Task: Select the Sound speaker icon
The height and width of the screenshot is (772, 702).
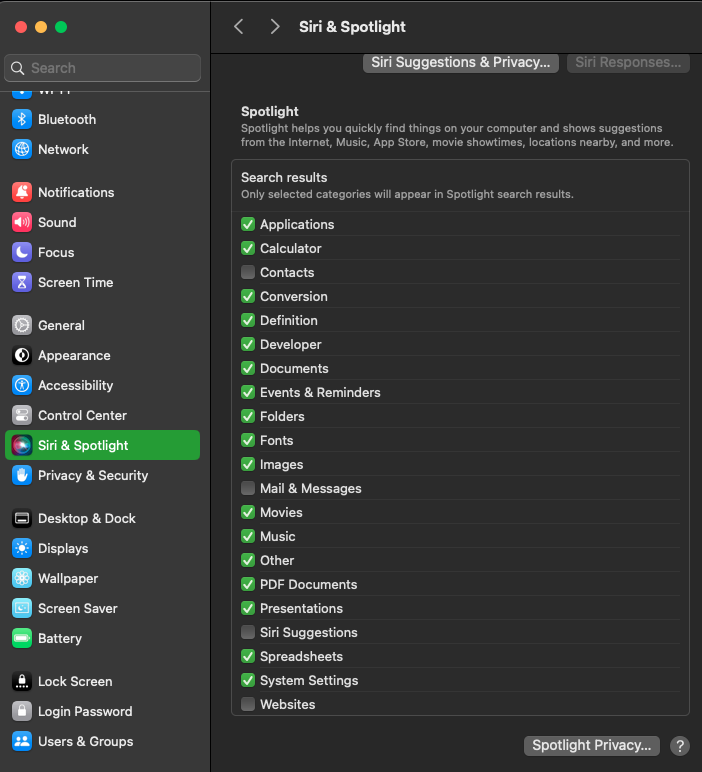Action: click(22, 222)
